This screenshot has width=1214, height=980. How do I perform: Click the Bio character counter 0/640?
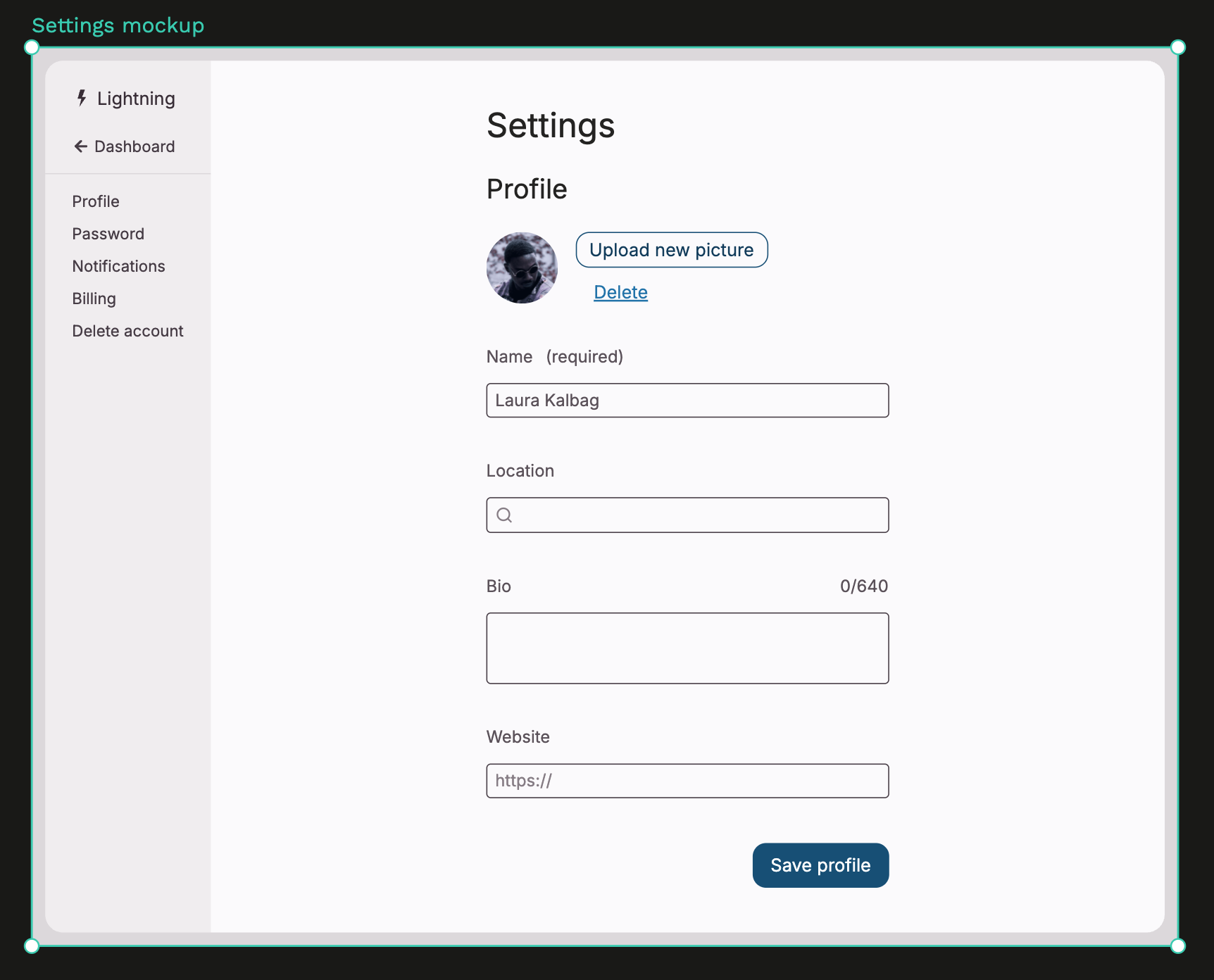864,586
